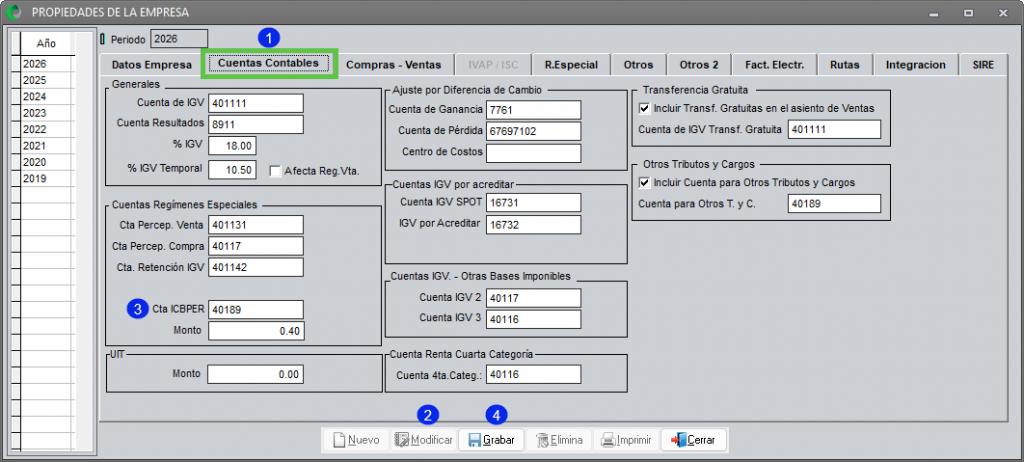Viewport: 1024px width, 462px height.
Task: Select year 2026 in the Año list
Action: click(x=47, y=64)
